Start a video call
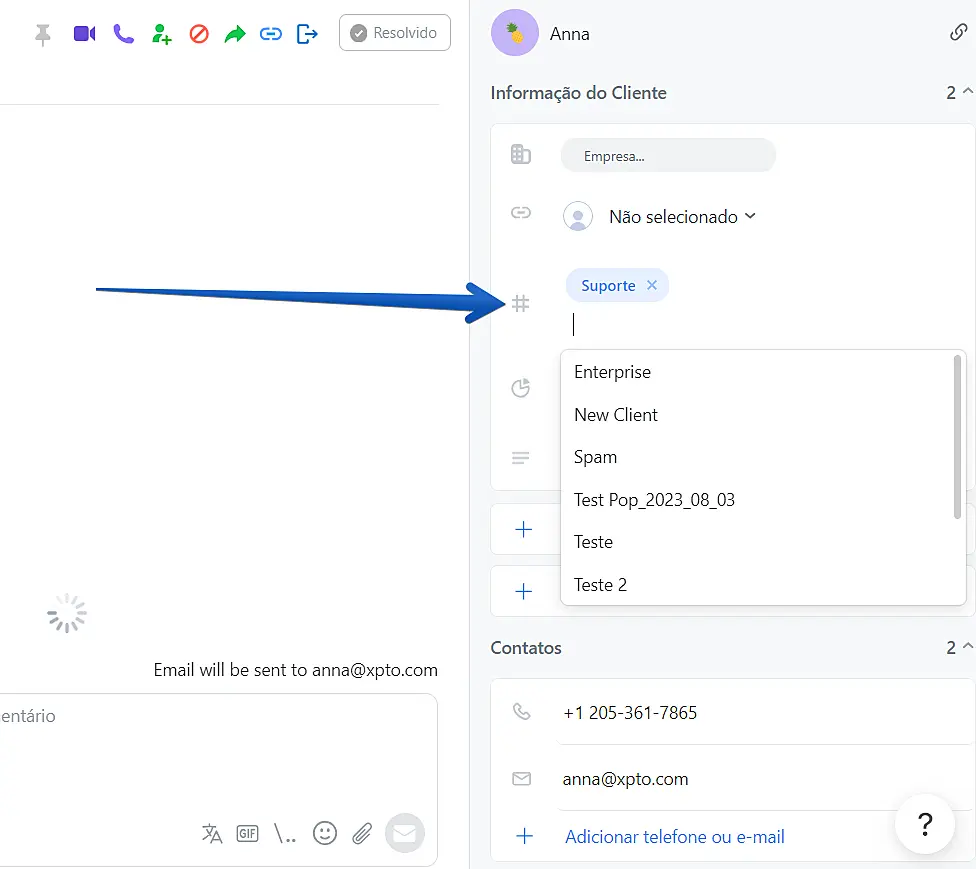This screenshot has width=976, height=869. pyautogui.click(x=84, y=34)
